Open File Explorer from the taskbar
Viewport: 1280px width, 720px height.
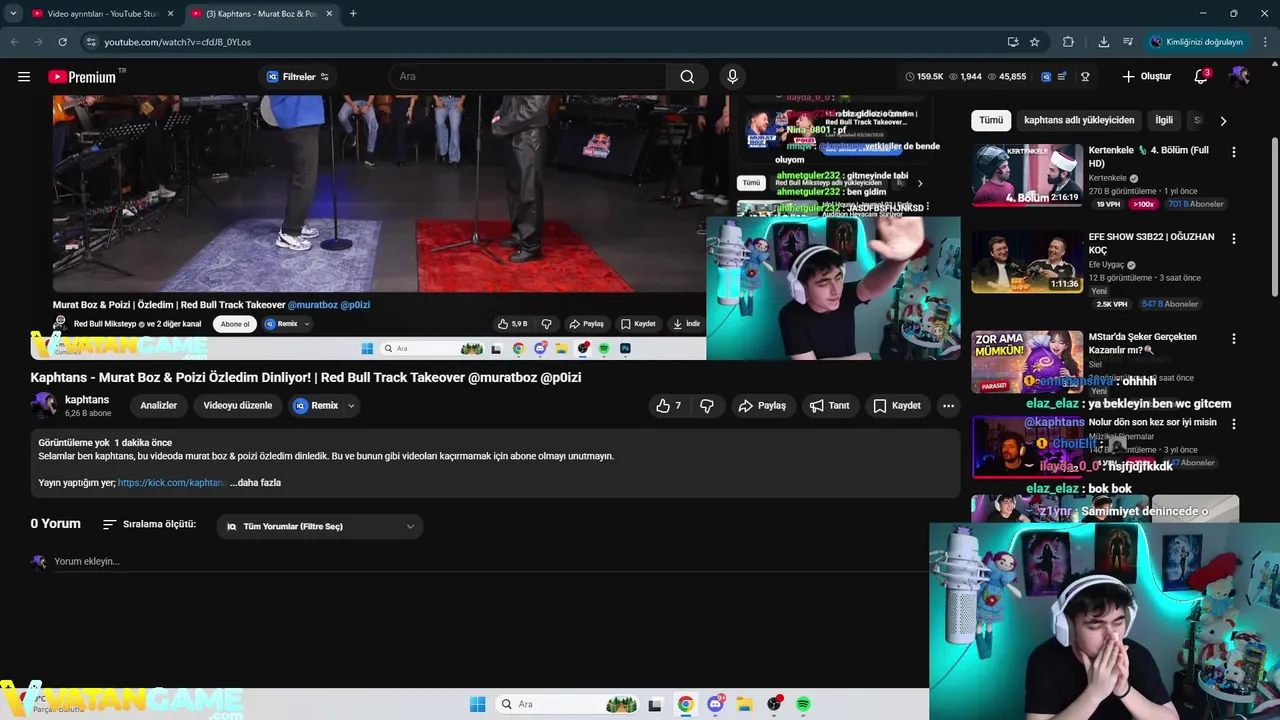point(745,704)
